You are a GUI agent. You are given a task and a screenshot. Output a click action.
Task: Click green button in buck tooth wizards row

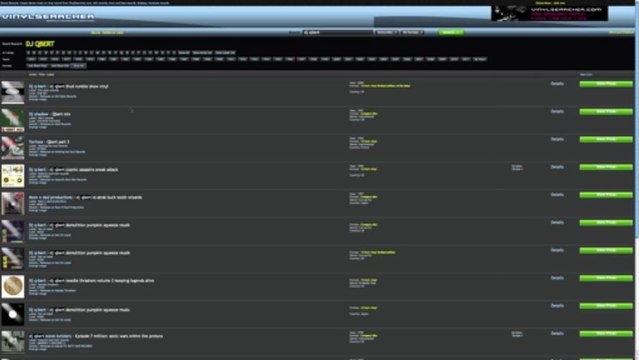coord(606,195)
